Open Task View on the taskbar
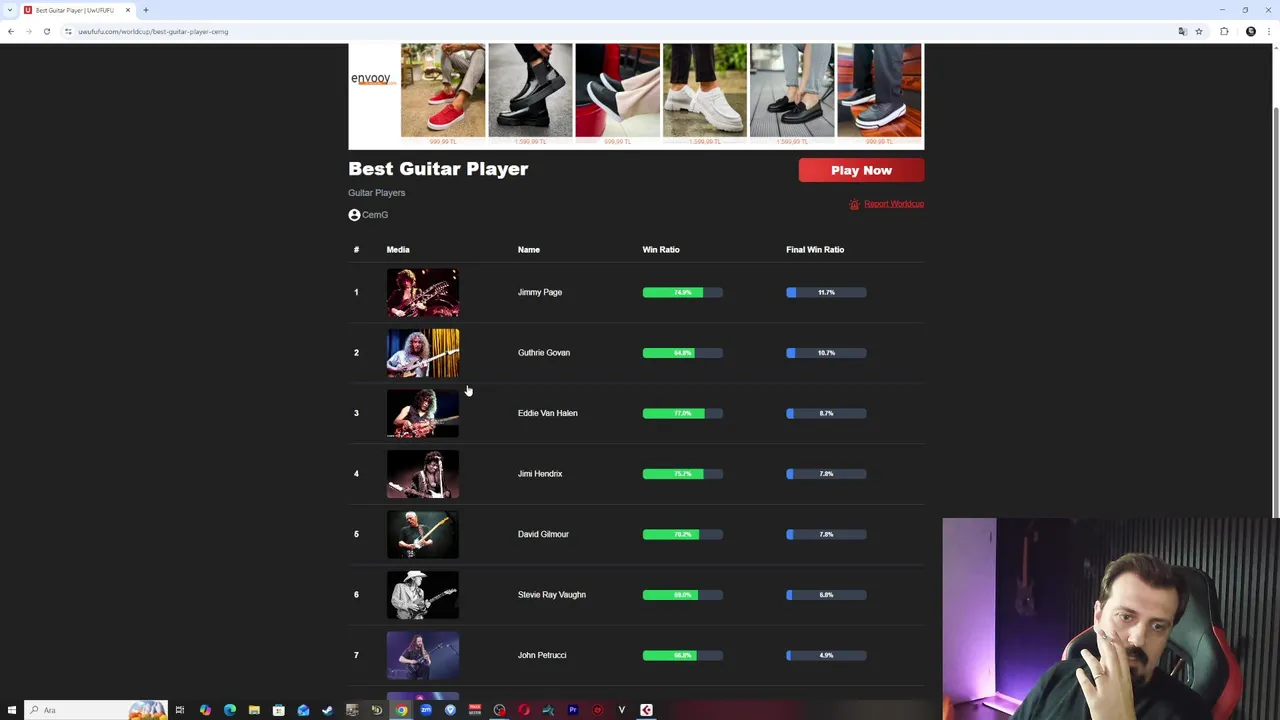1280x720 pixels. [180, 710]
